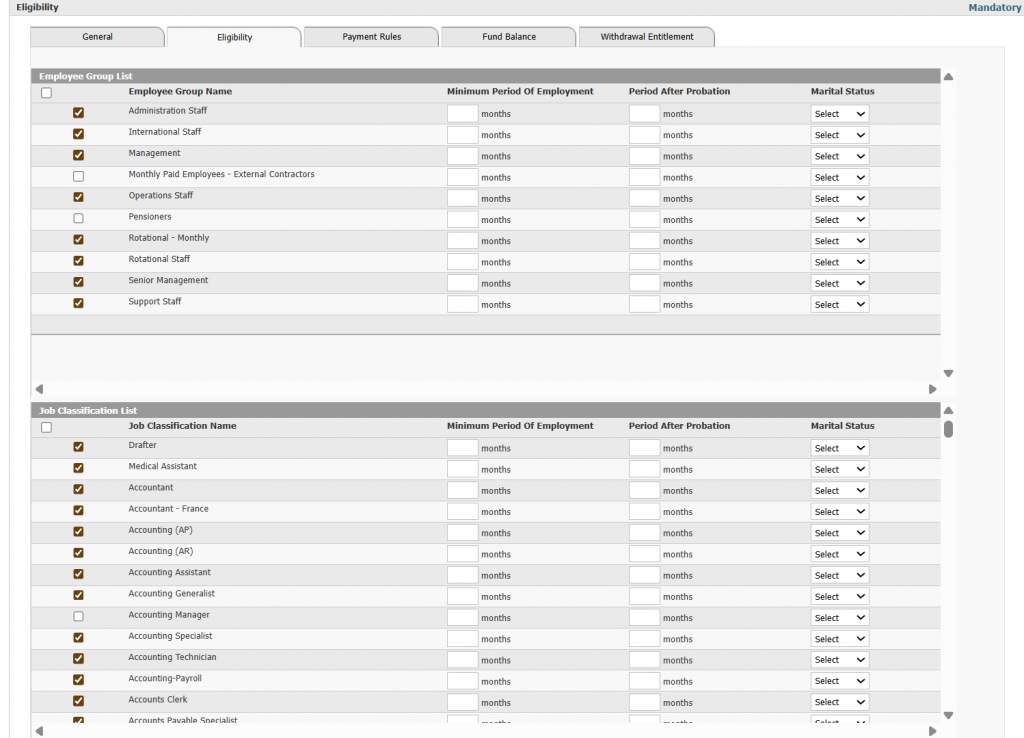Click the Job Classification List scrollbar thumb
This screenshot has width=1024, height=738.
coord(948,429)
